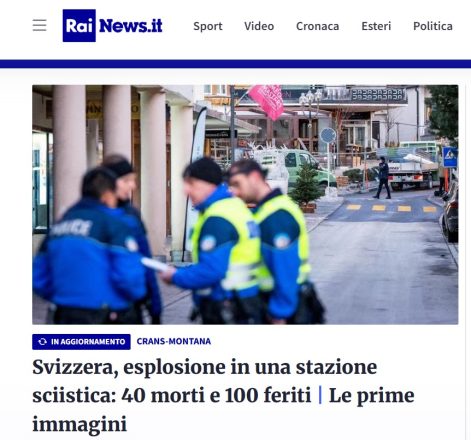The height and width of the screenshot is (440, 471).
Task: Go to the Cronaca section
Action: [317, 26]
